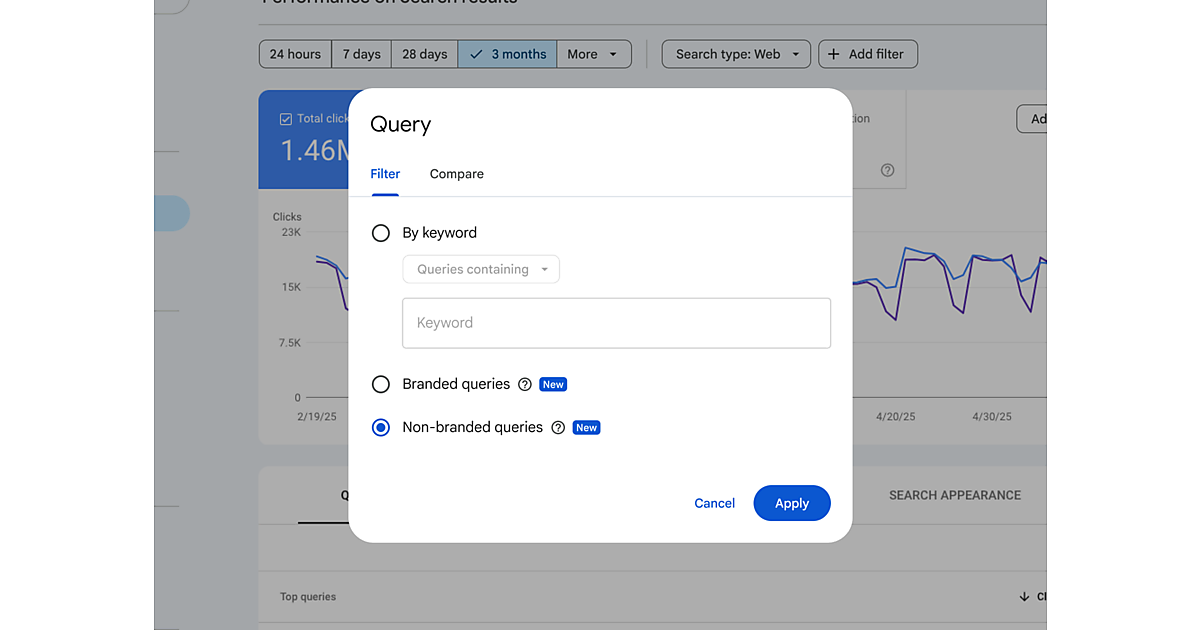
Task: Click help icon next to Non-branded queries
Action: [558, 428]
